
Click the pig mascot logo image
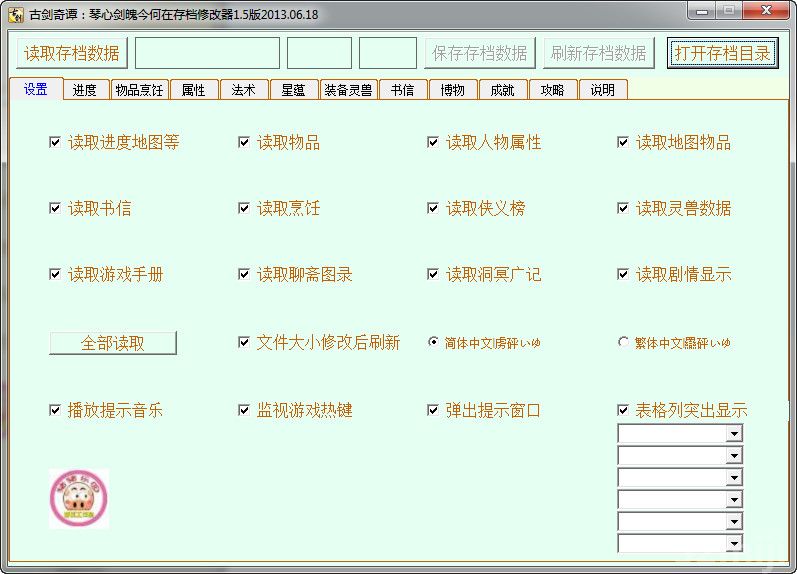(x=78, y=498)
